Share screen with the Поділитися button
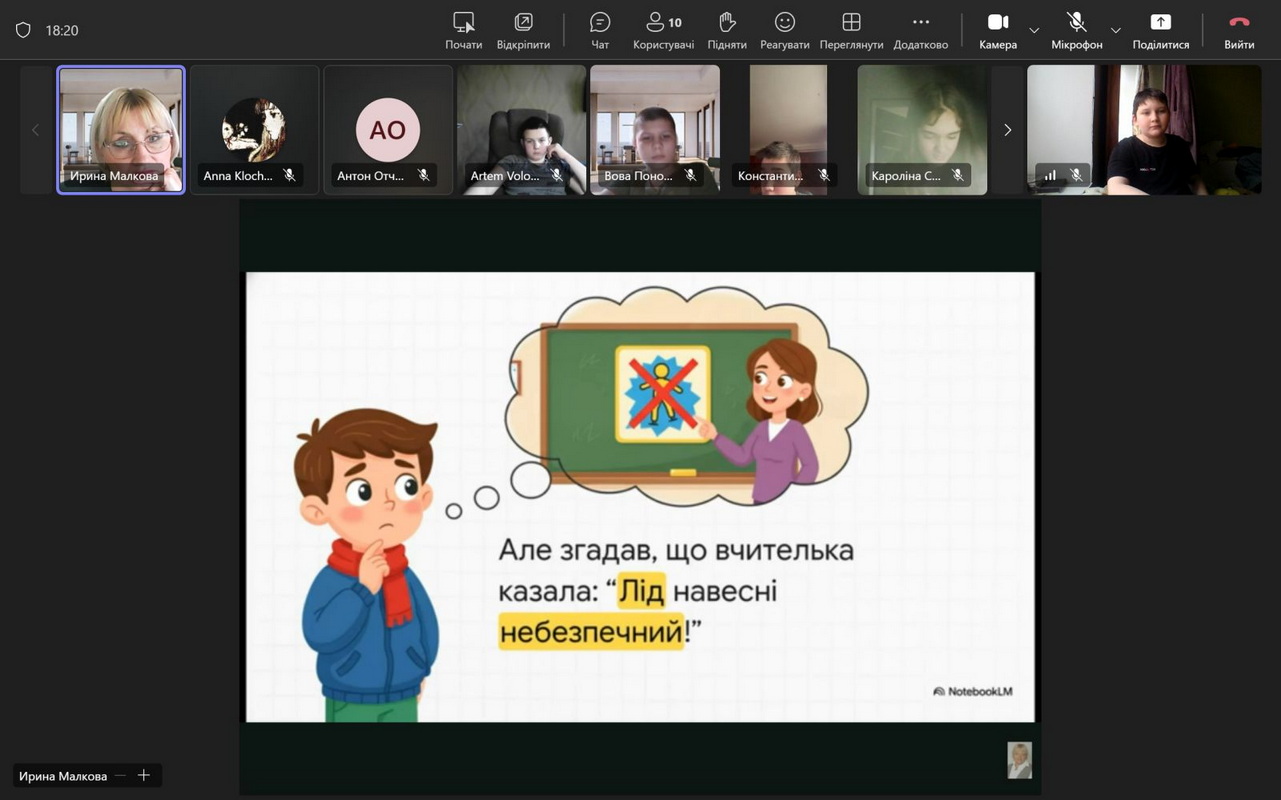 [x=1160, y=29]
